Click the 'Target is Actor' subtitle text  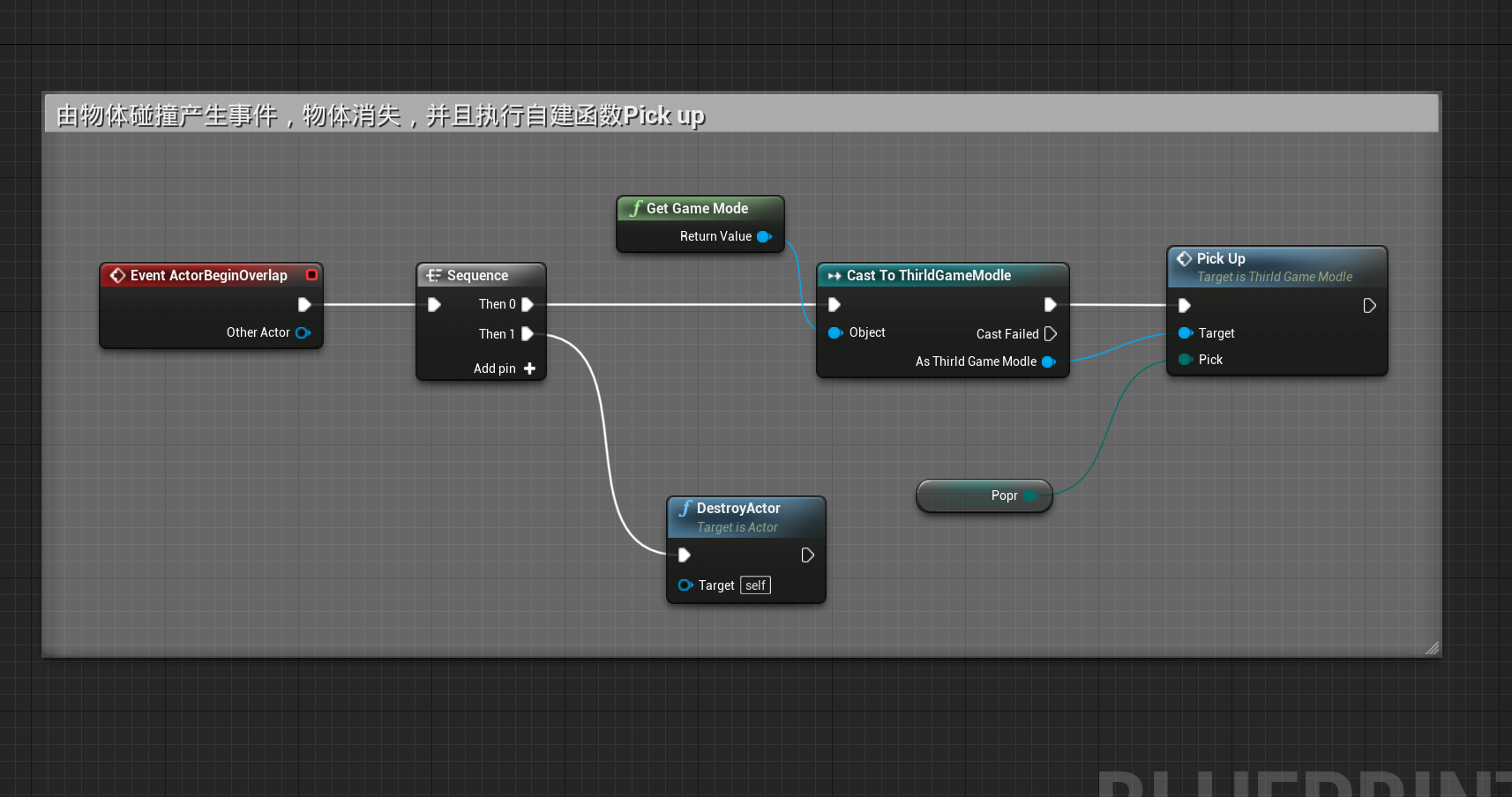click(x=737, y=527)
